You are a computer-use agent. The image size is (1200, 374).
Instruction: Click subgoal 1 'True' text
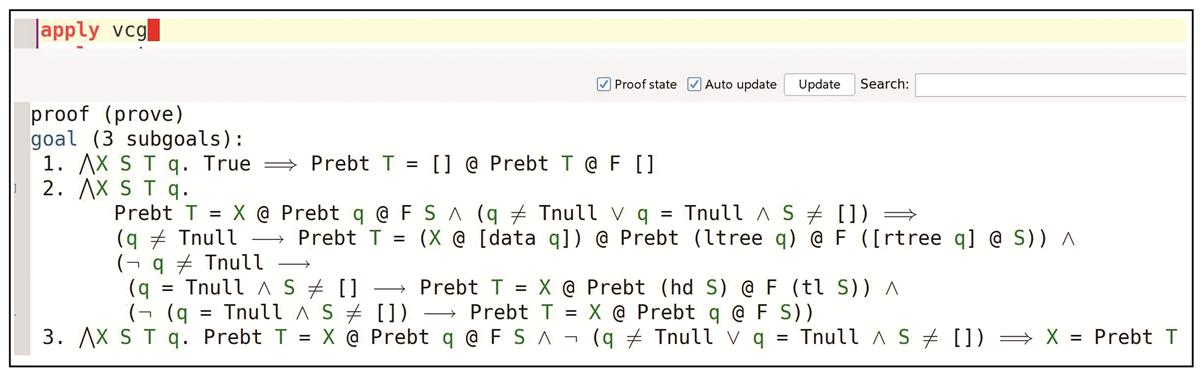coord(226,164)
